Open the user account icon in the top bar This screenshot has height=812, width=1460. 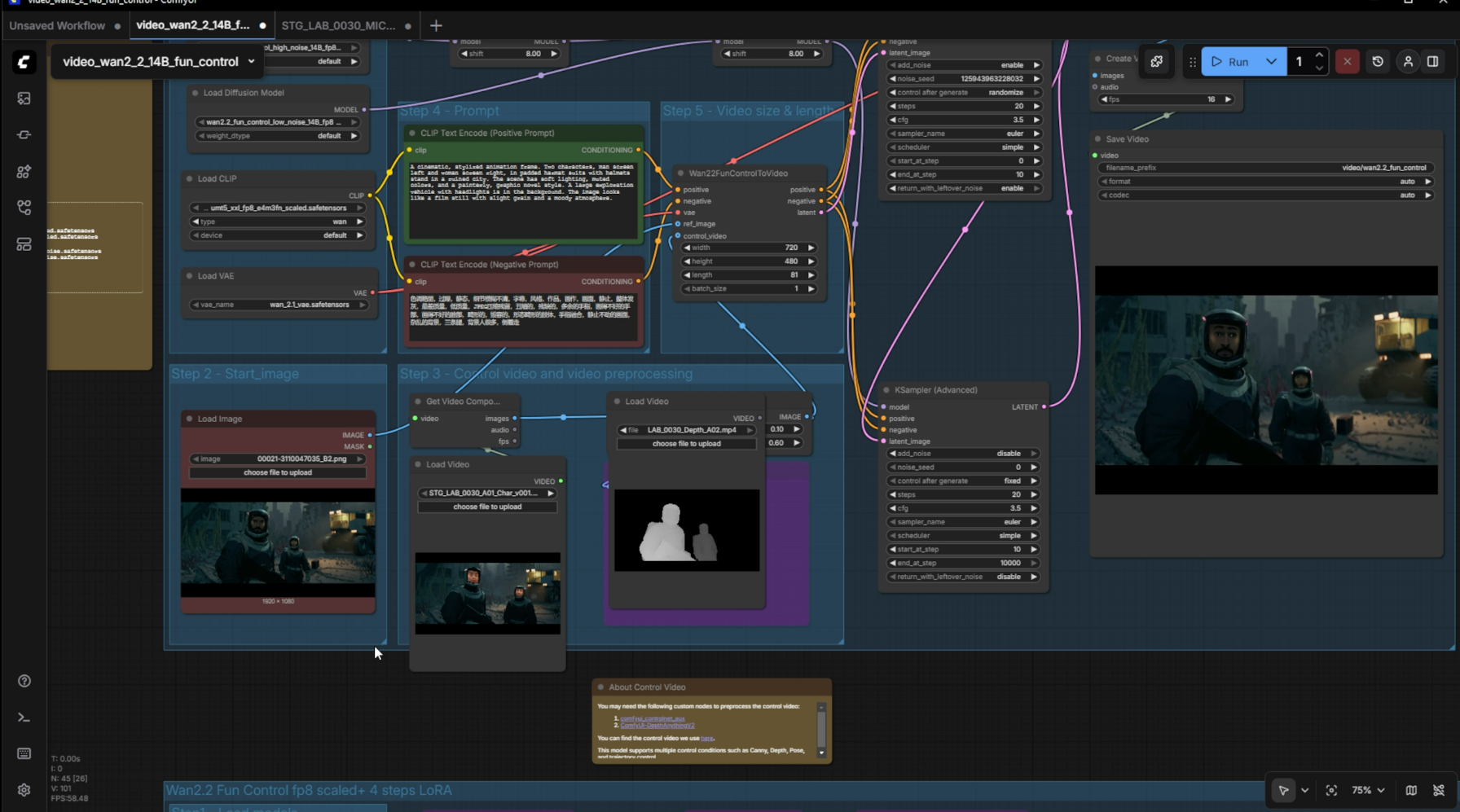1408,61
